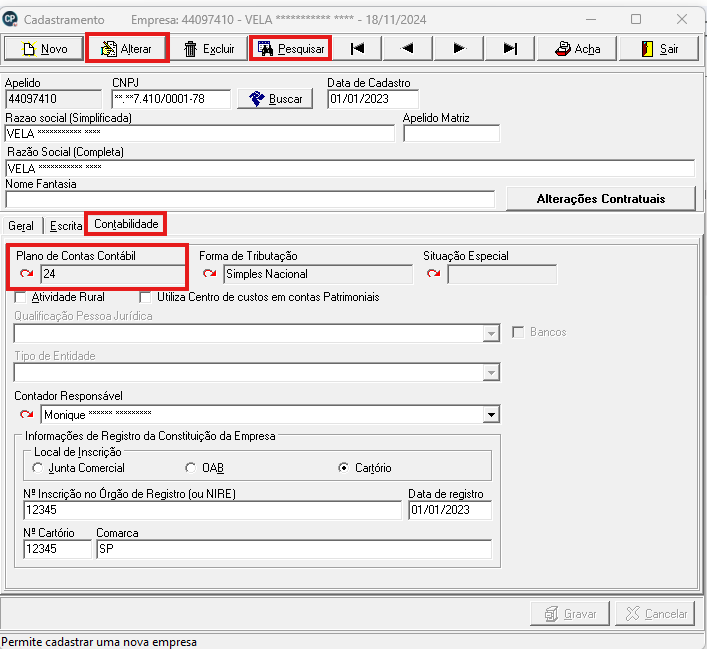Go to previous record arrow

pos(408,48)
